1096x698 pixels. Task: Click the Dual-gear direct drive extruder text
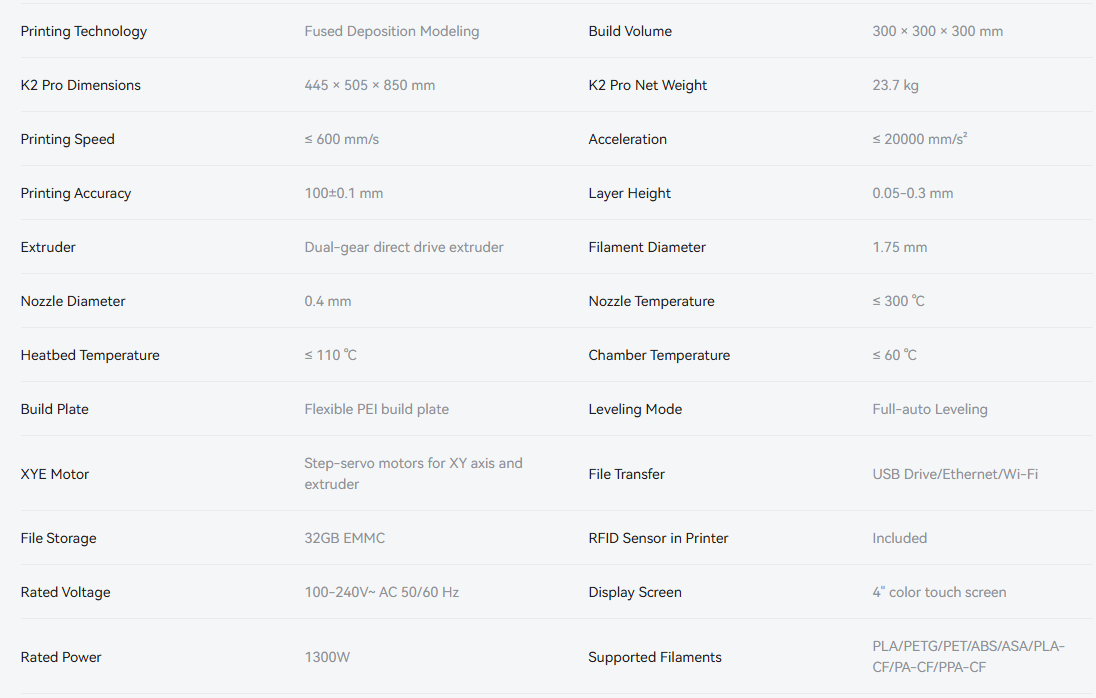point(403,247)
